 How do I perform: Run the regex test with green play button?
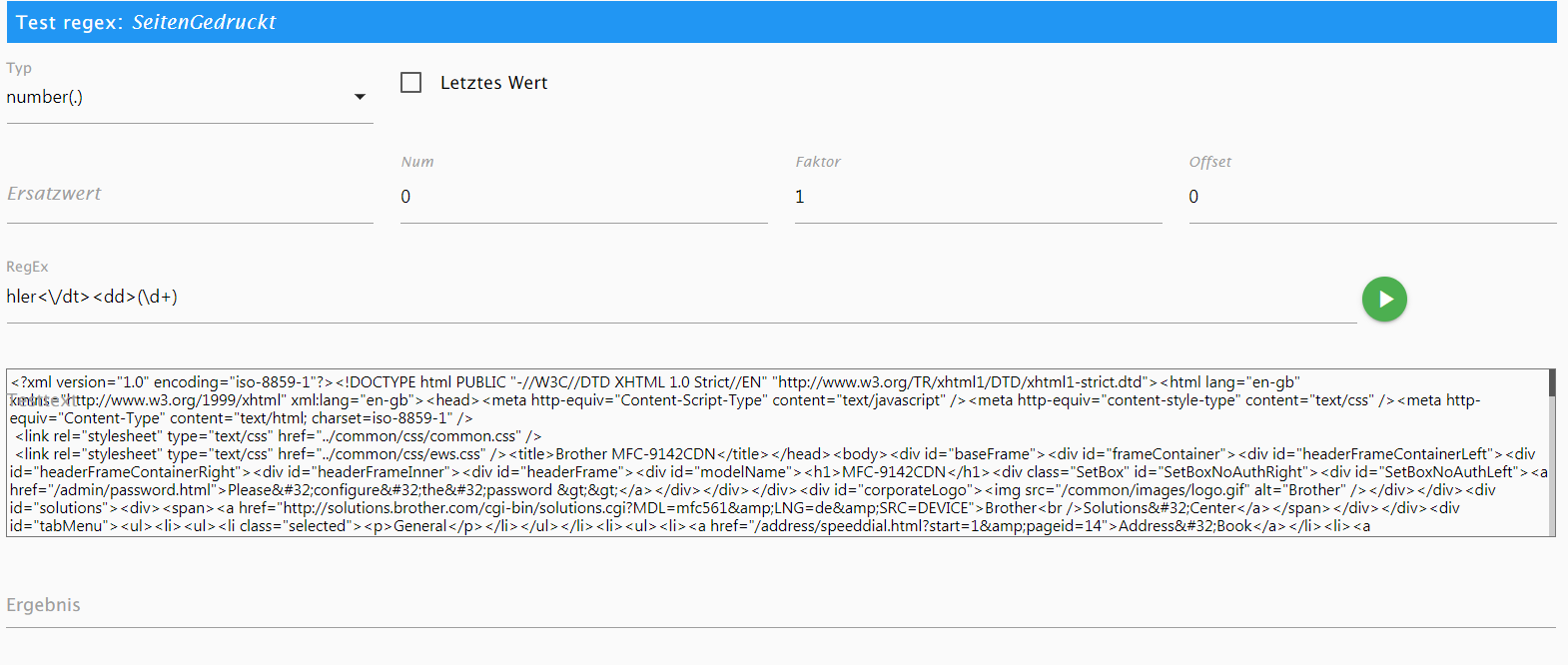click(1384, 300)
